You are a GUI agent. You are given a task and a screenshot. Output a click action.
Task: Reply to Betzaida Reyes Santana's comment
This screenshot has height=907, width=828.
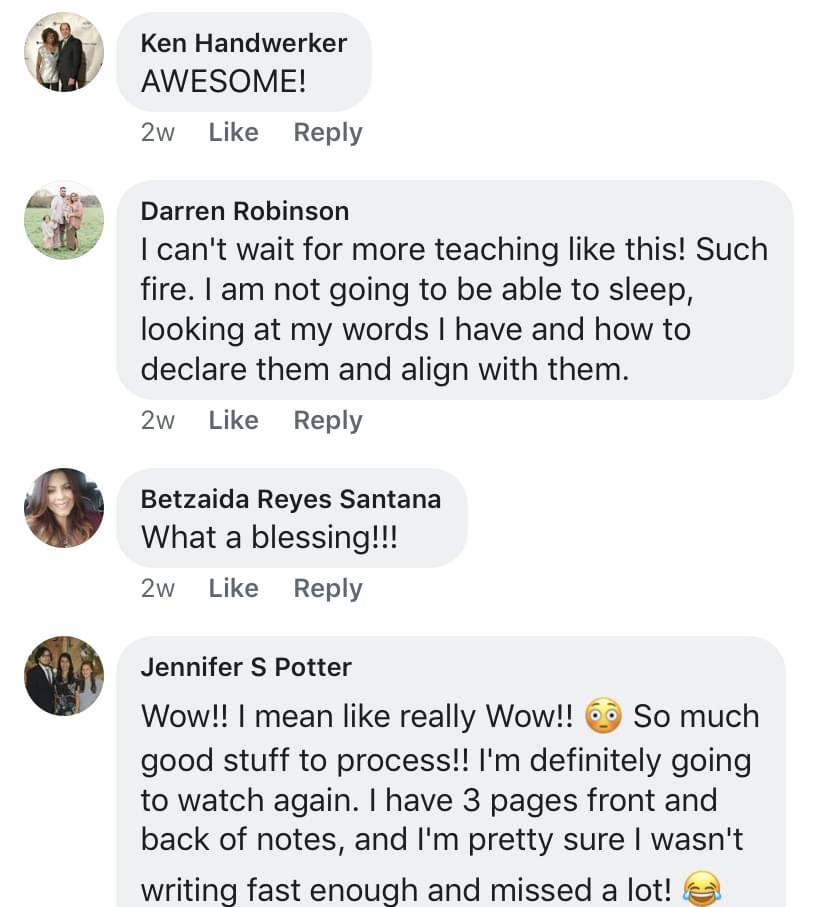(328, 588)
